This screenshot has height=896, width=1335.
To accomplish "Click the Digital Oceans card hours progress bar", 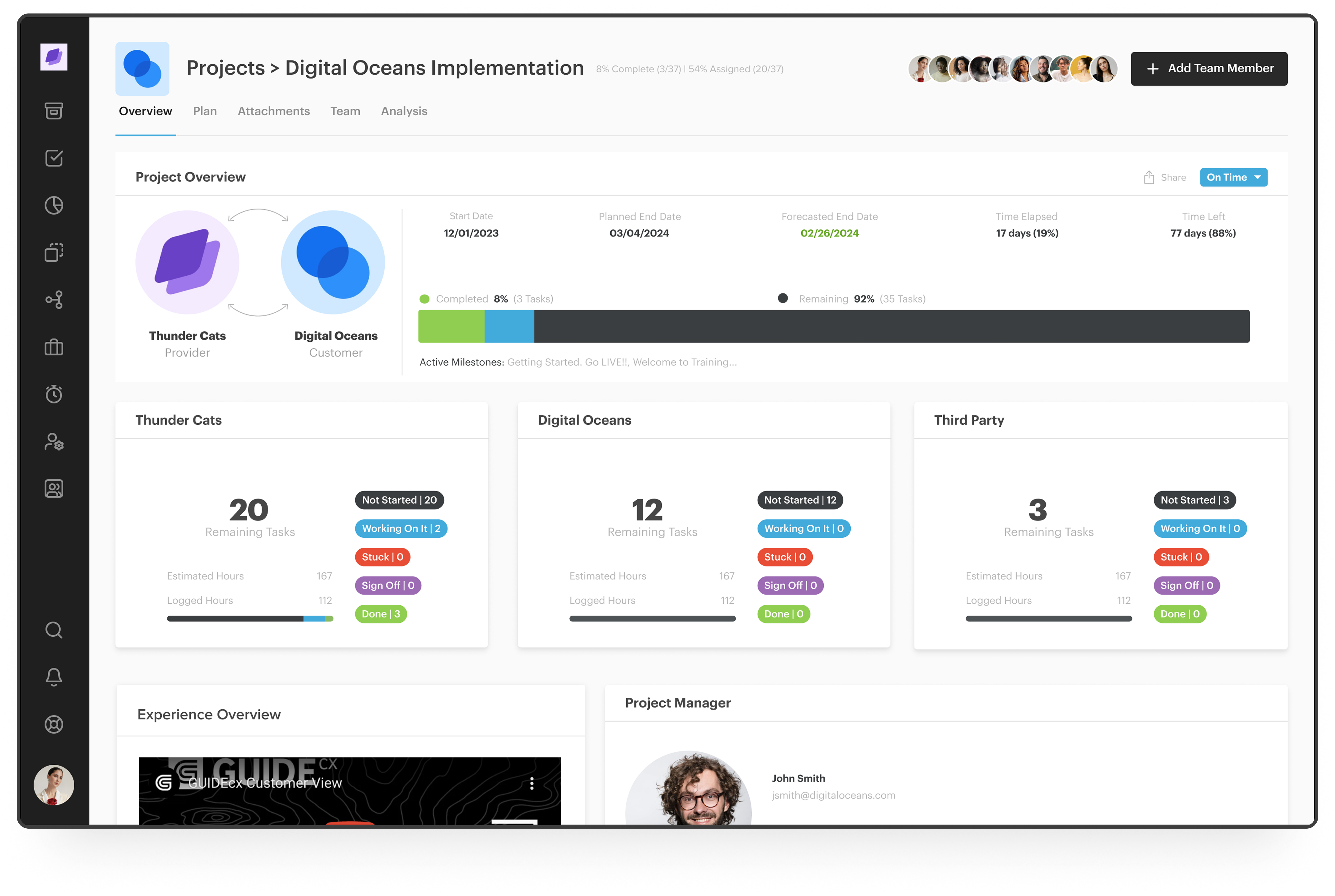I will click(652, 619).
